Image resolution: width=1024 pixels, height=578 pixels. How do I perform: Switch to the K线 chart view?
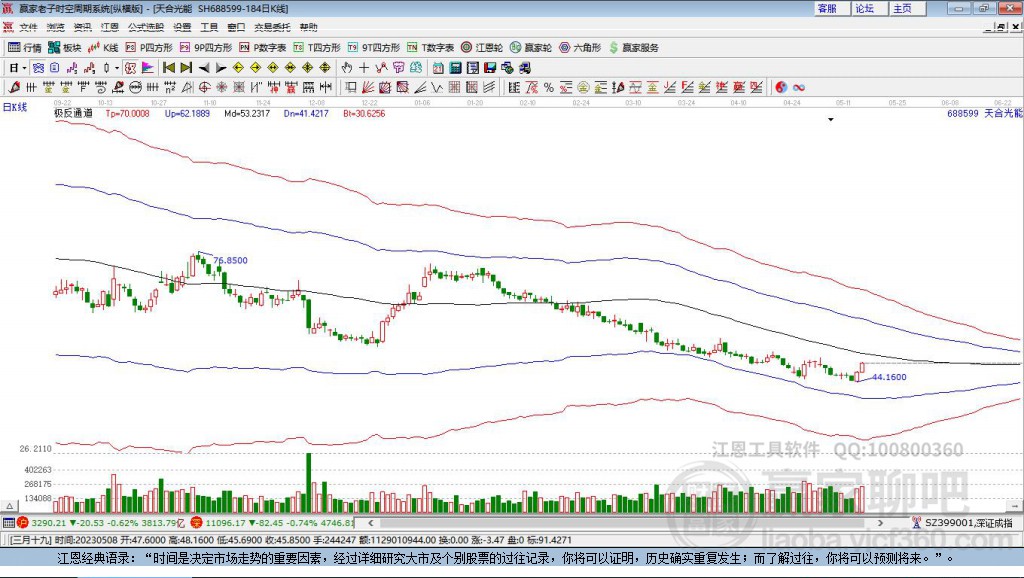pyautogui.click(x=103, y=48)
